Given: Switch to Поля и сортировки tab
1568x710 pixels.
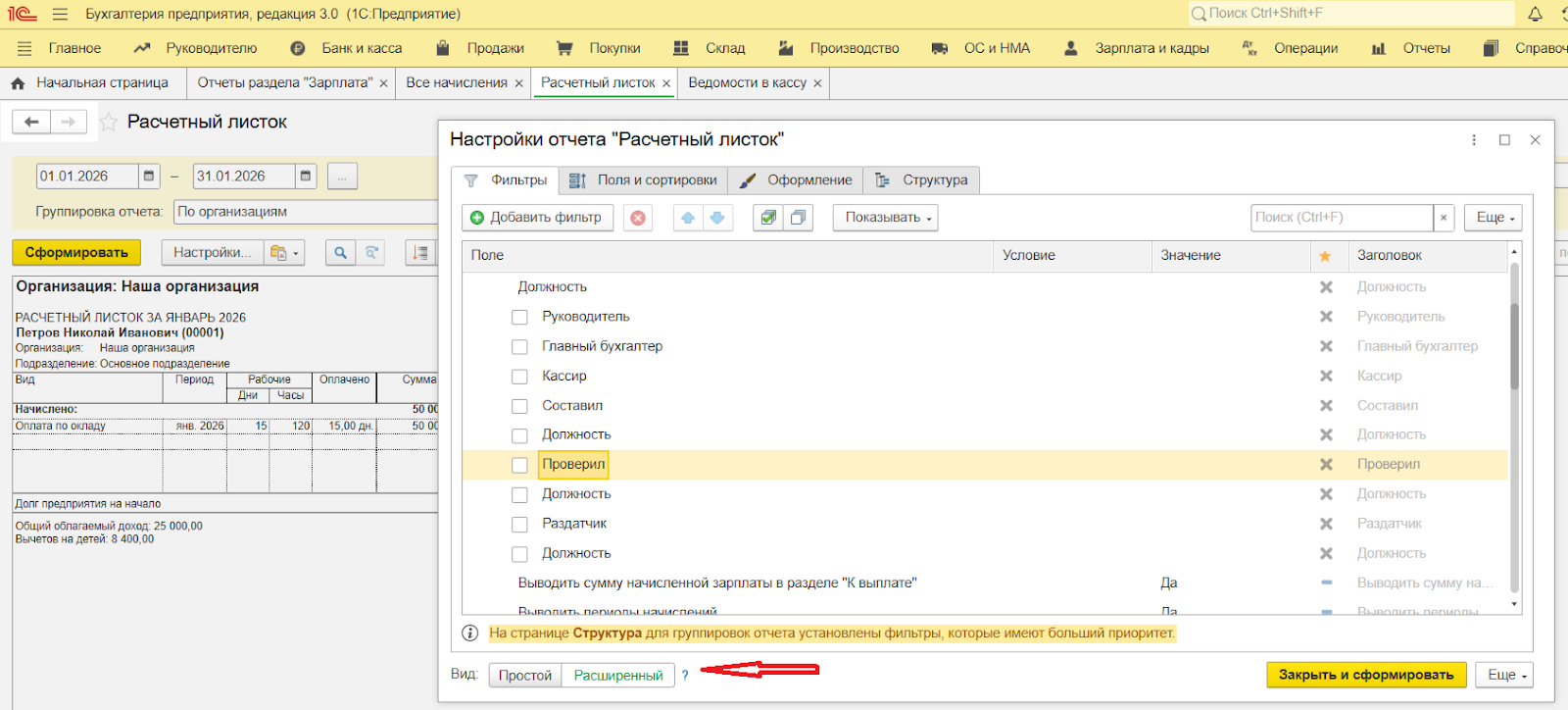Looking at the screenshot, I should pyautogui.click(x=646, y=180).
